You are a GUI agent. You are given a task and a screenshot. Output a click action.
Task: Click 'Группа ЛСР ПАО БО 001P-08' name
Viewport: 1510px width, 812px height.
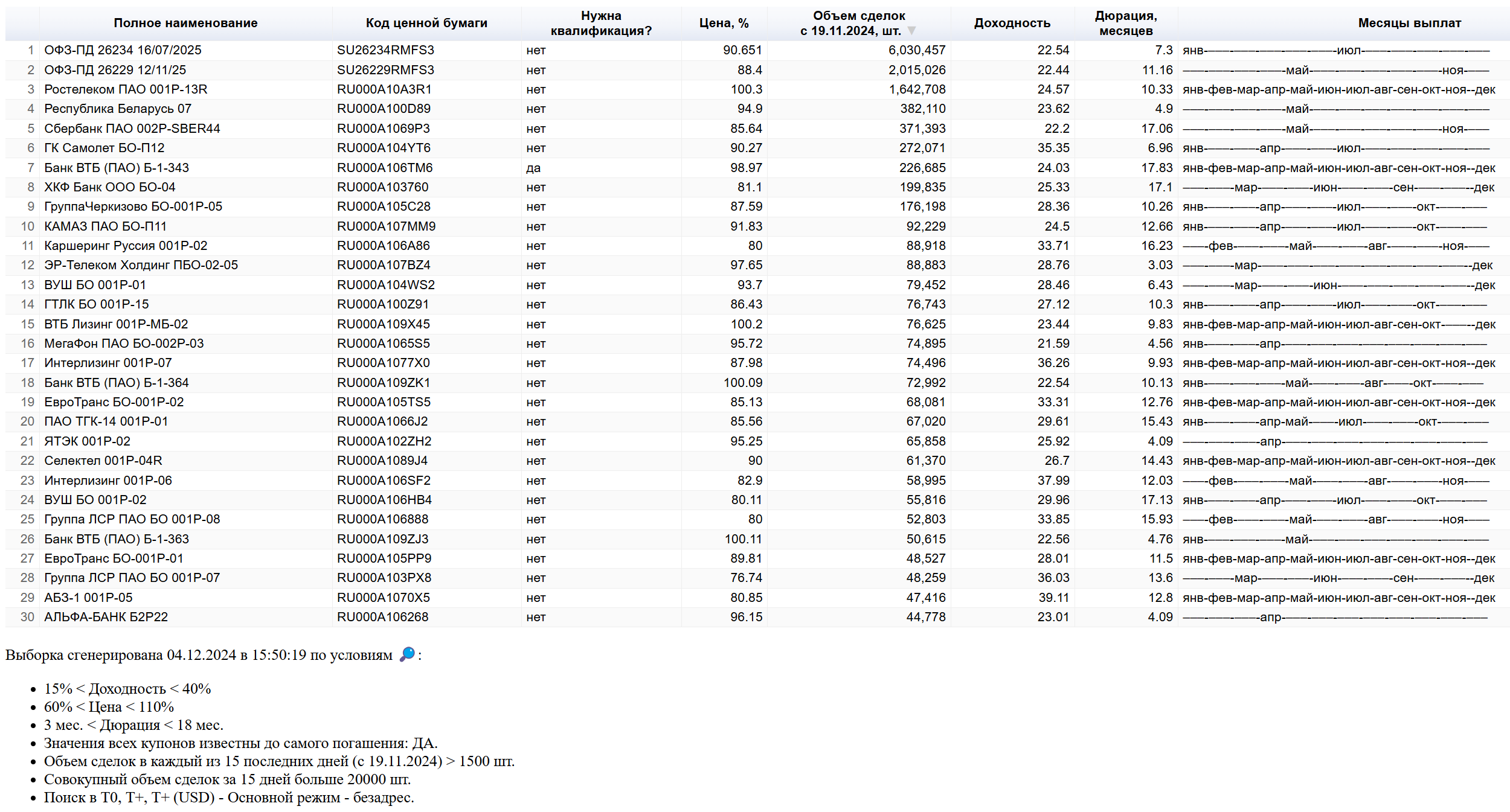(x=132, y=519)
